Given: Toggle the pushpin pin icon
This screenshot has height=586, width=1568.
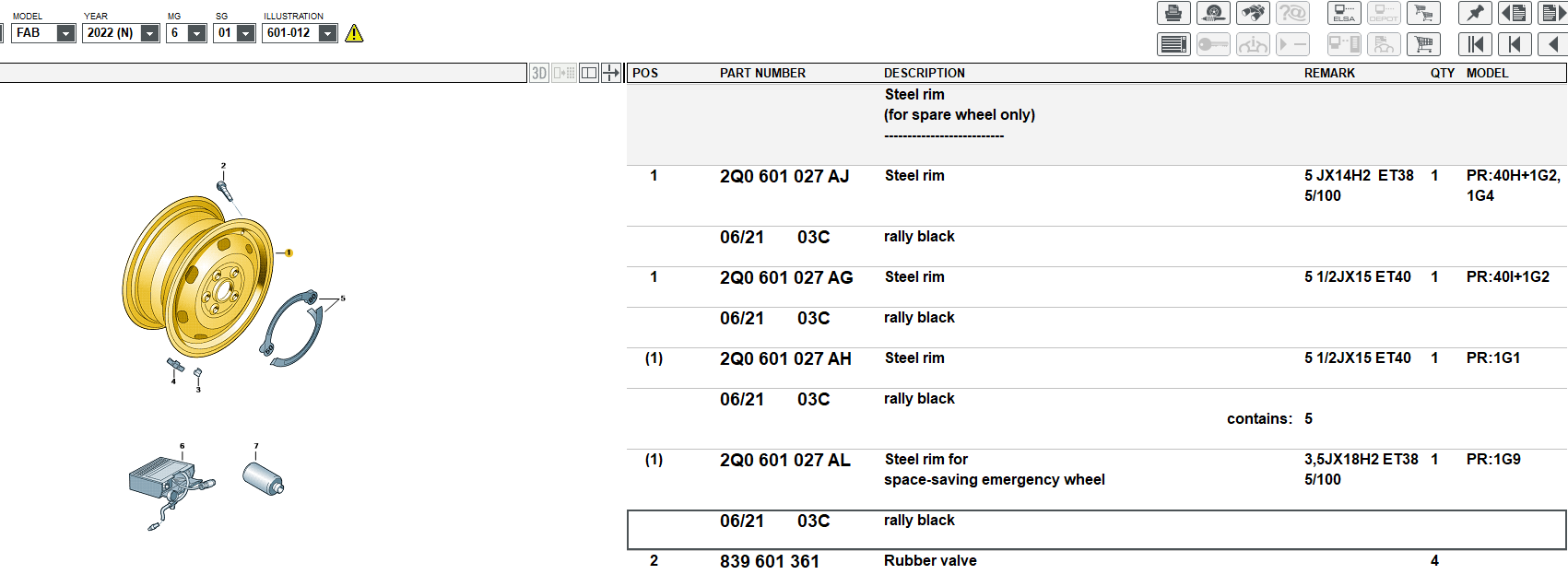Looking at the screenshot, I should click(x=1475, y=13).
